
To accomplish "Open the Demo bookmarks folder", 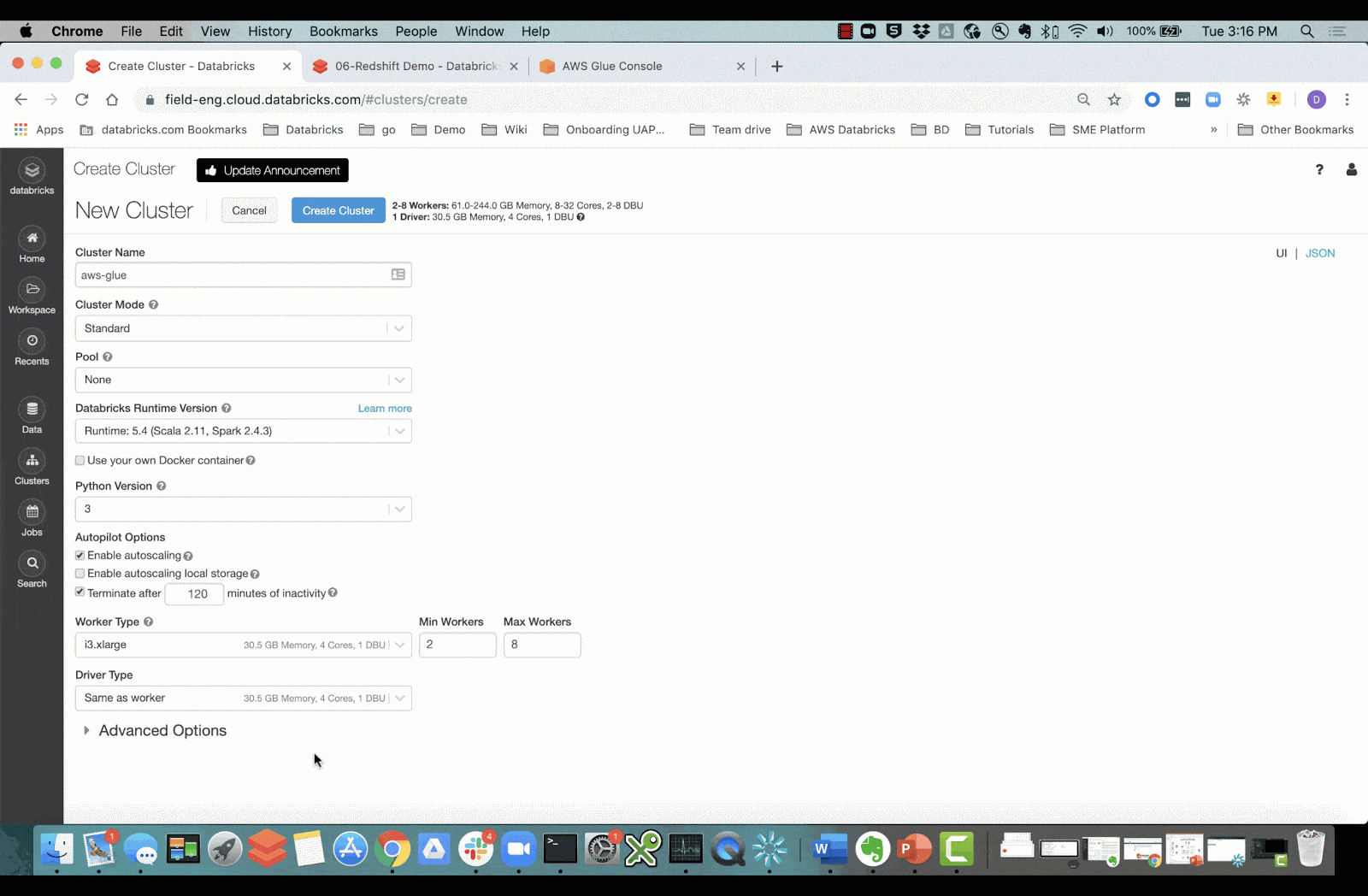I will 439,129.
